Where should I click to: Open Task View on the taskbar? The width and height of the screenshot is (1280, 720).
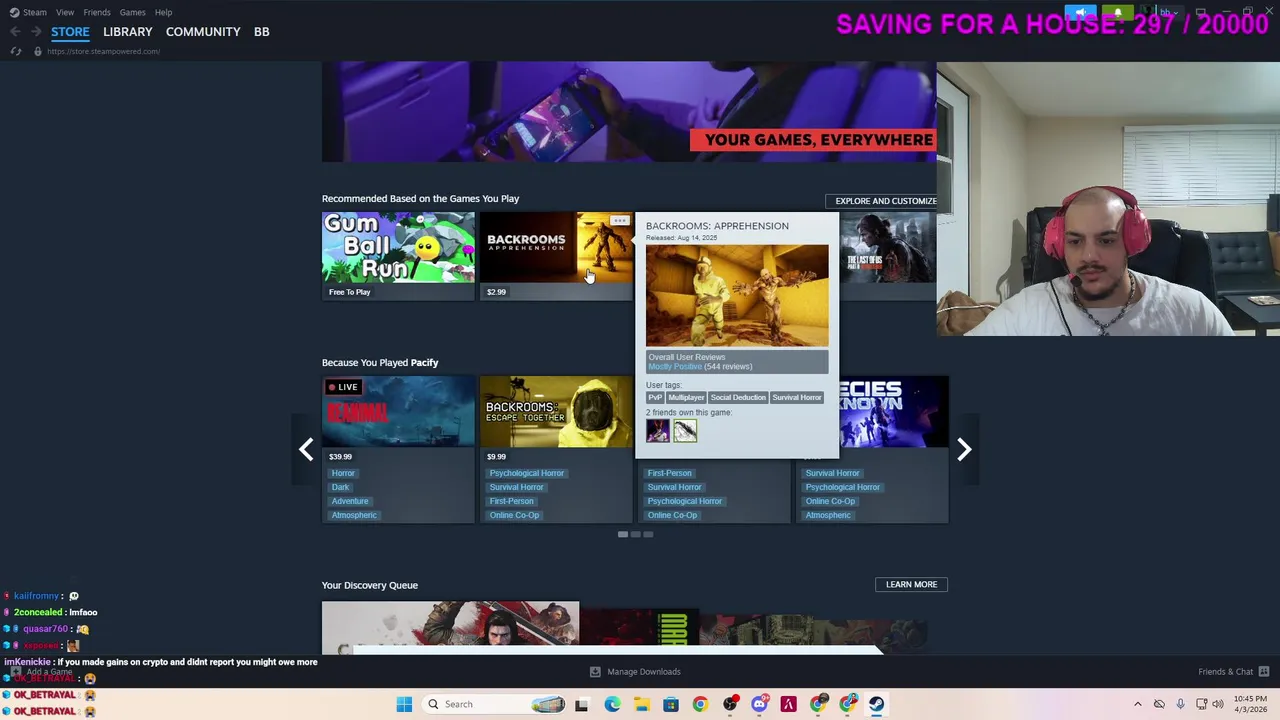pos(581,704)
